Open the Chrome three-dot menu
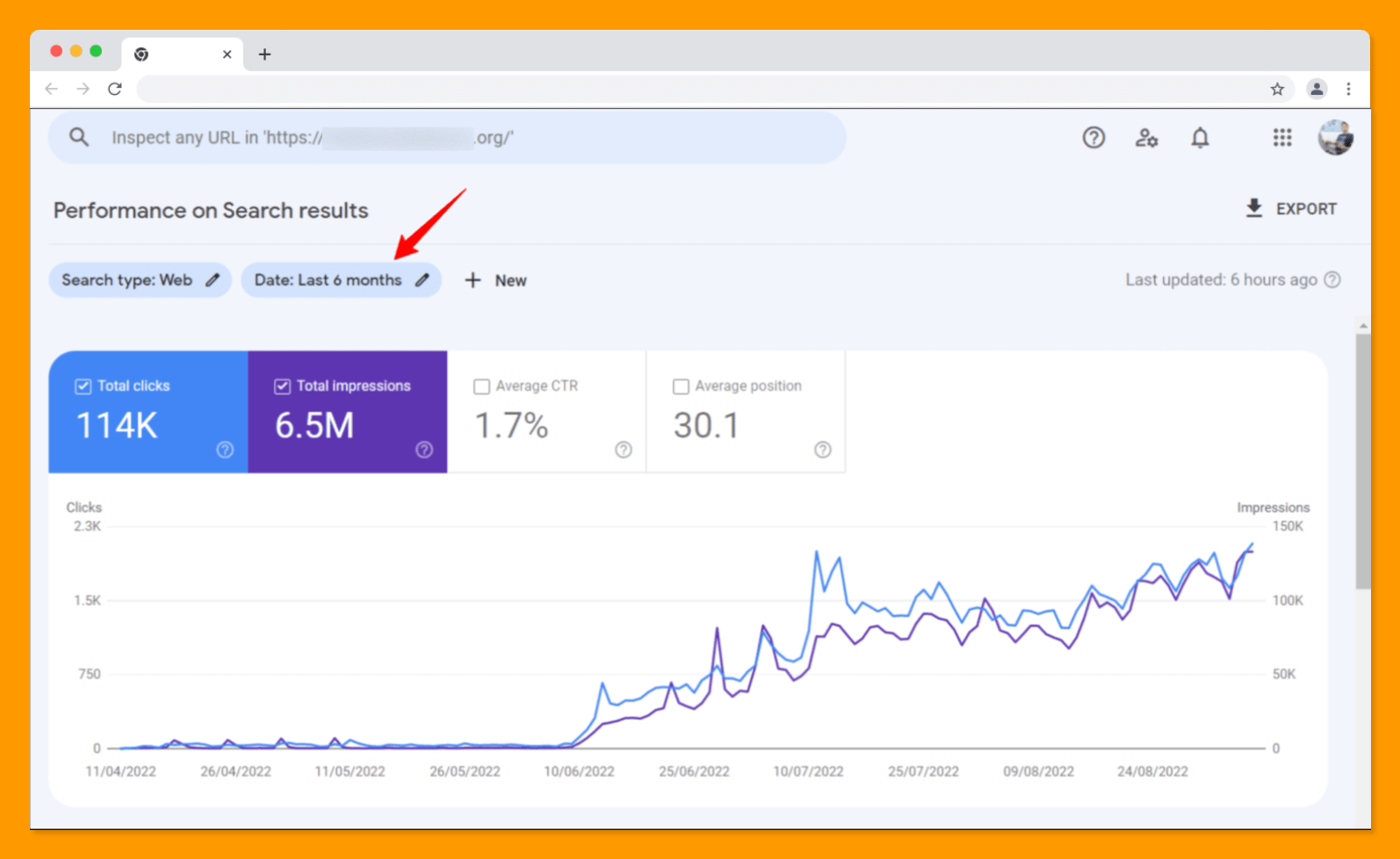 [x=1348, y=89]
